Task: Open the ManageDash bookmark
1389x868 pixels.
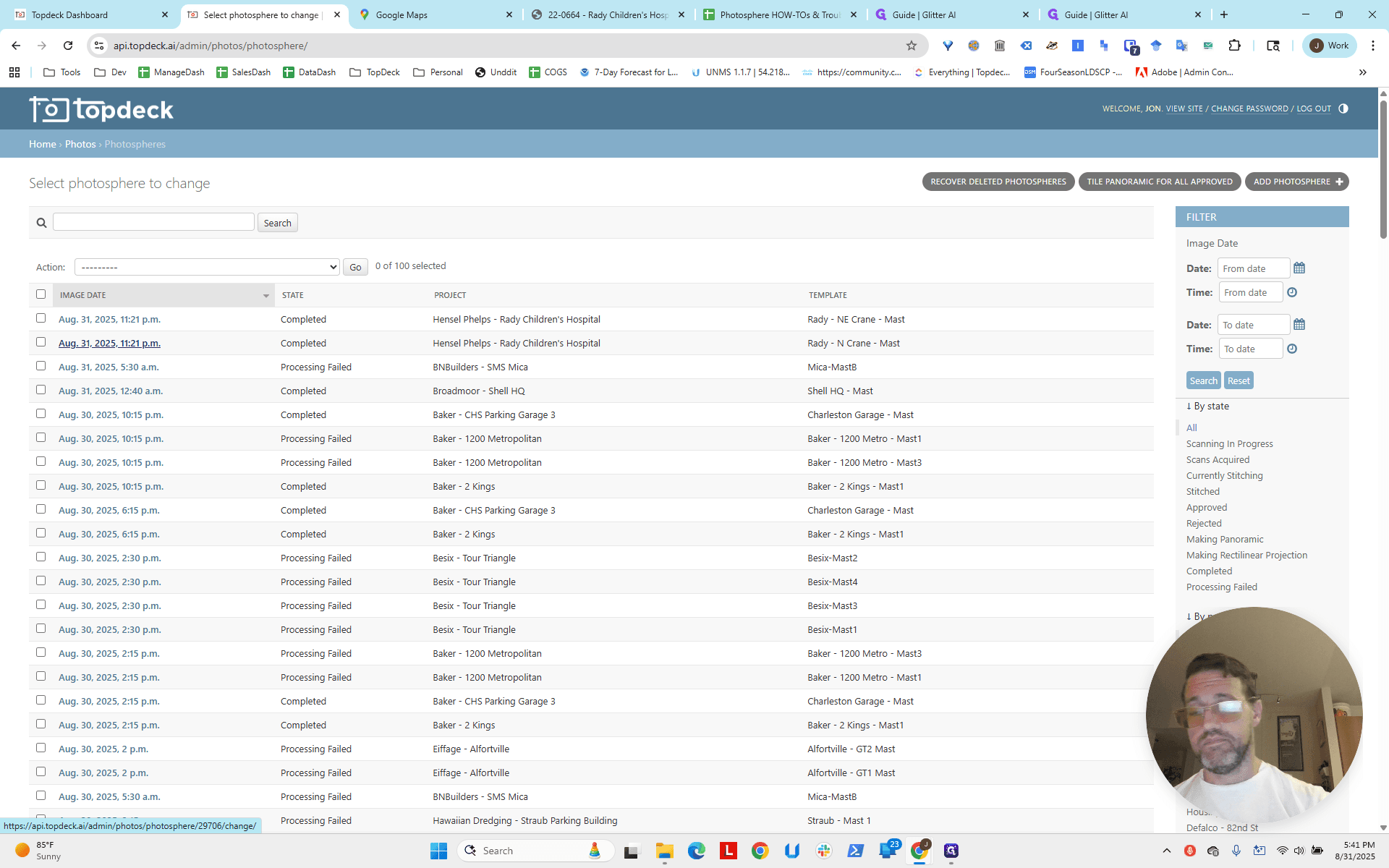Action: coord(171,72)
